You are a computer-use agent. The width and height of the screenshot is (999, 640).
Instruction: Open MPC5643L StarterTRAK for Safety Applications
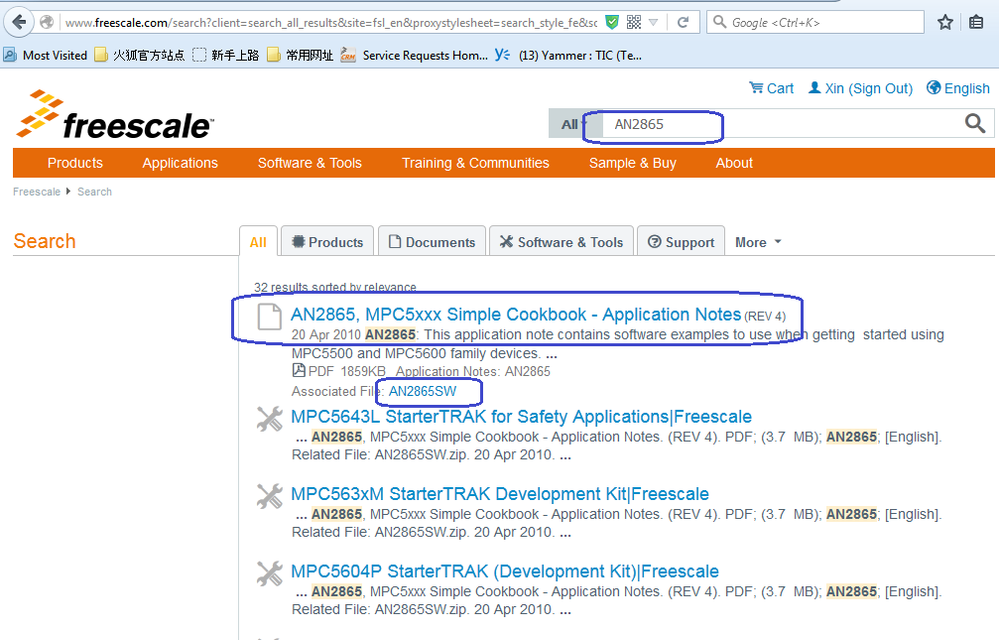[x=521, y=416]
